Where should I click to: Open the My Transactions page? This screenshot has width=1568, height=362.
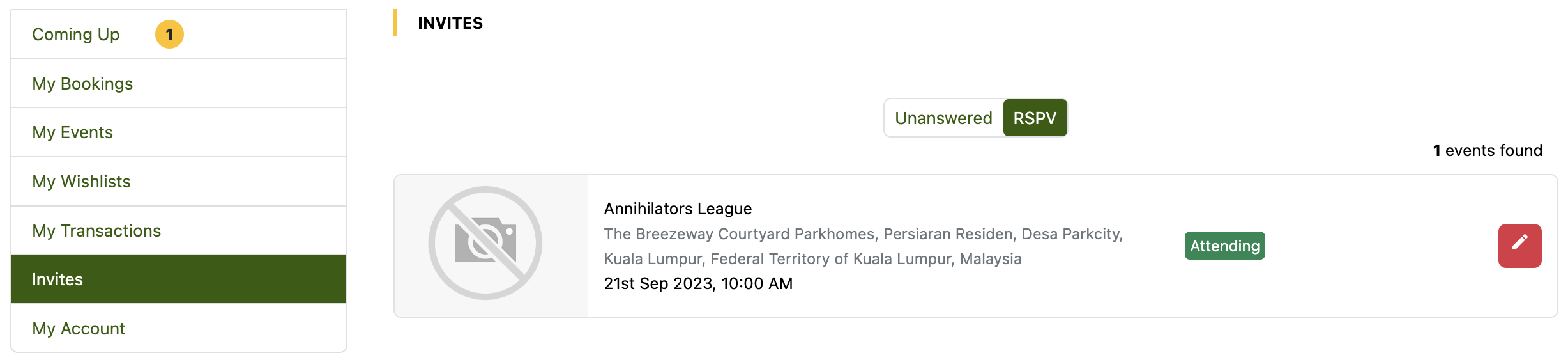coord(96,231)
